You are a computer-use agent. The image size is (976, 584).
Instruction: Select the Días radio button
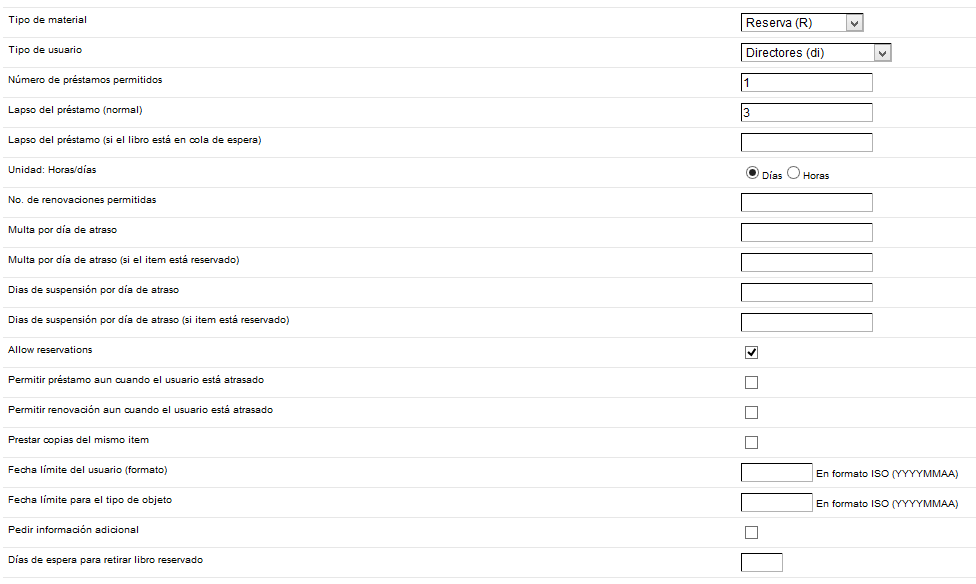[752, 173]
